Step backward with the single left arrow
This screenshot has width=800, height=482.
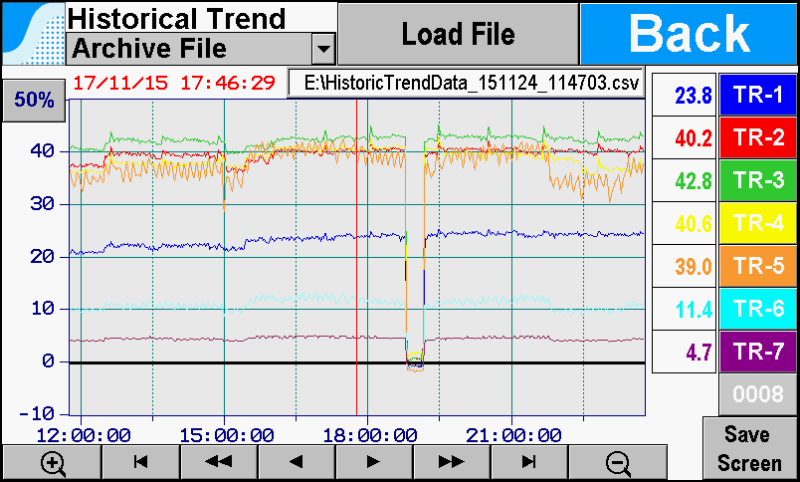coord(296,462)
